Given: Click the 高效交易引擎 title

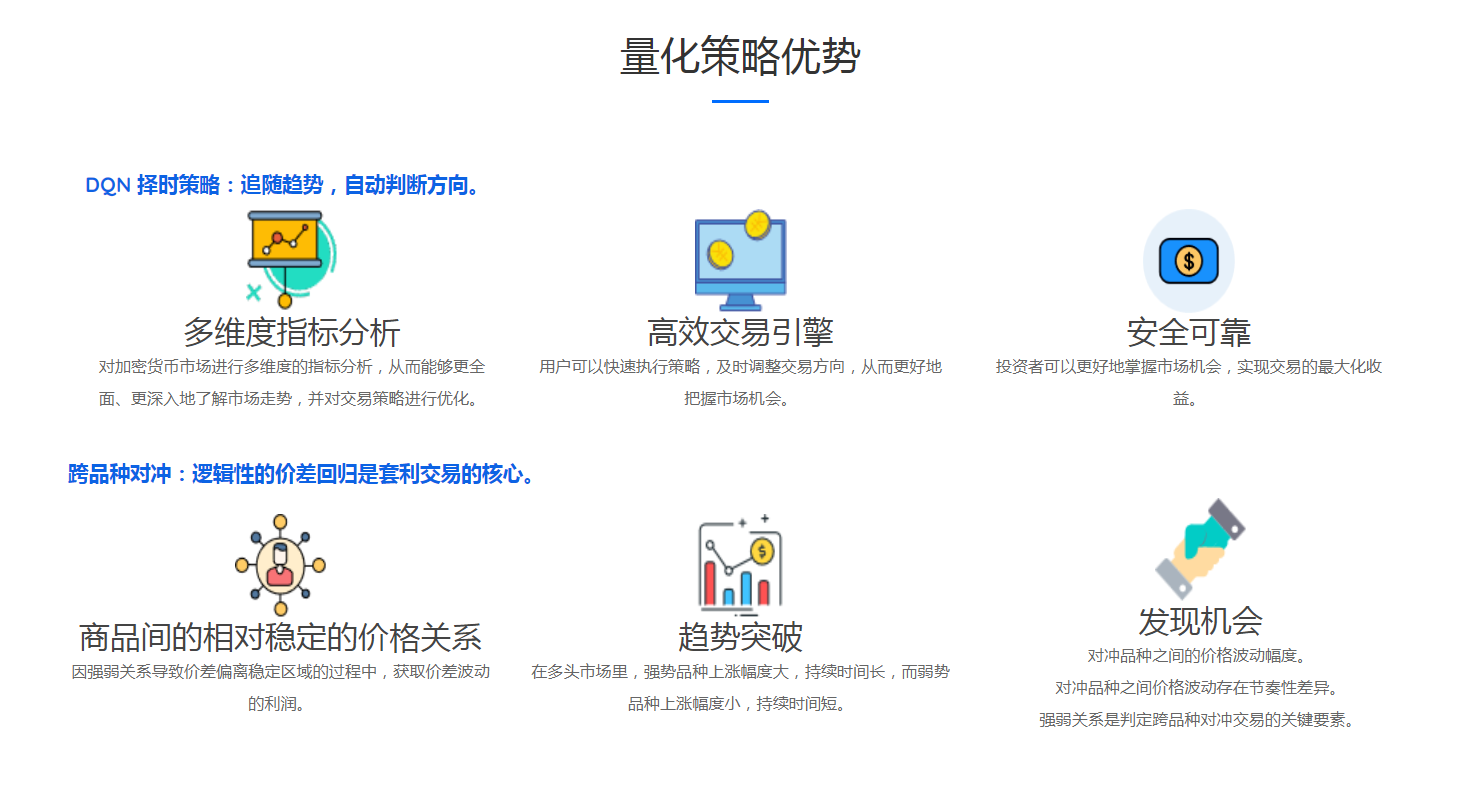Looking at the screenshot, I should [x=740, y=332].
